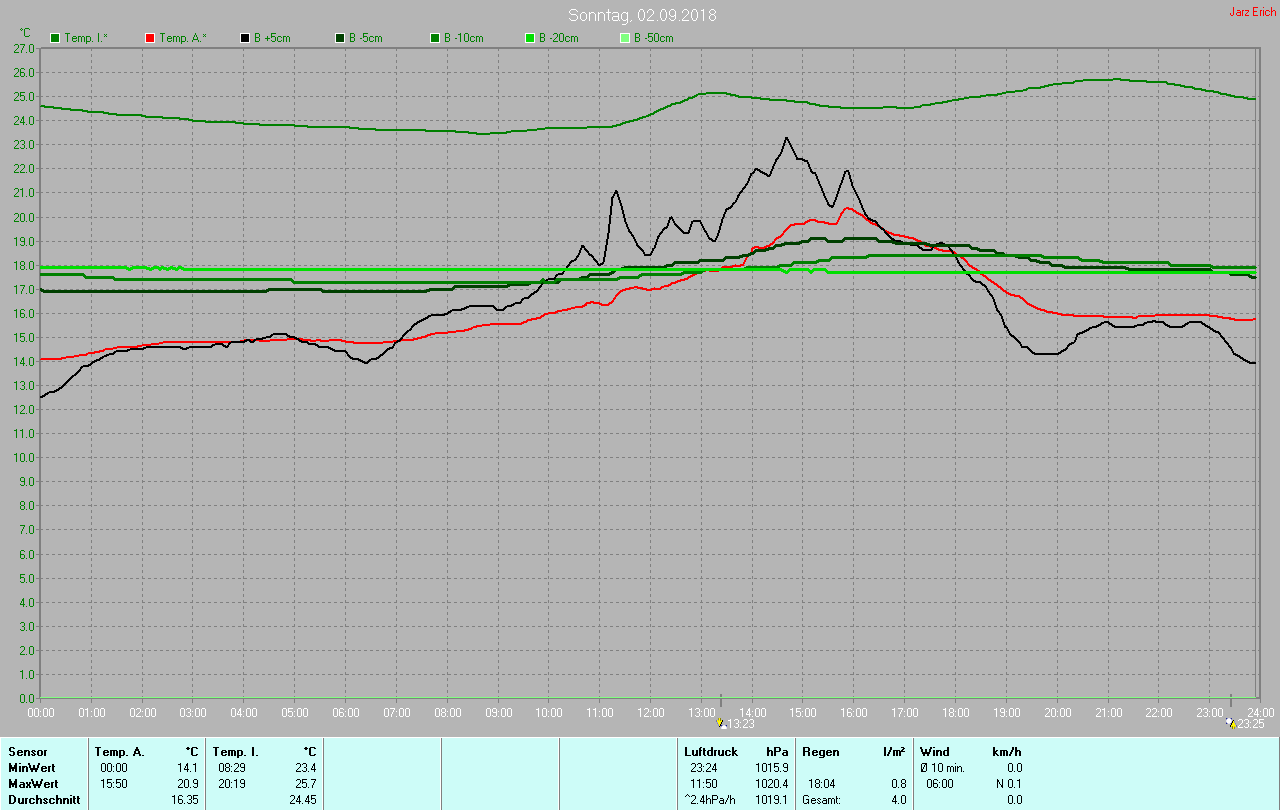Click the MaxWert row label
1280x810 pixels.
35,783
